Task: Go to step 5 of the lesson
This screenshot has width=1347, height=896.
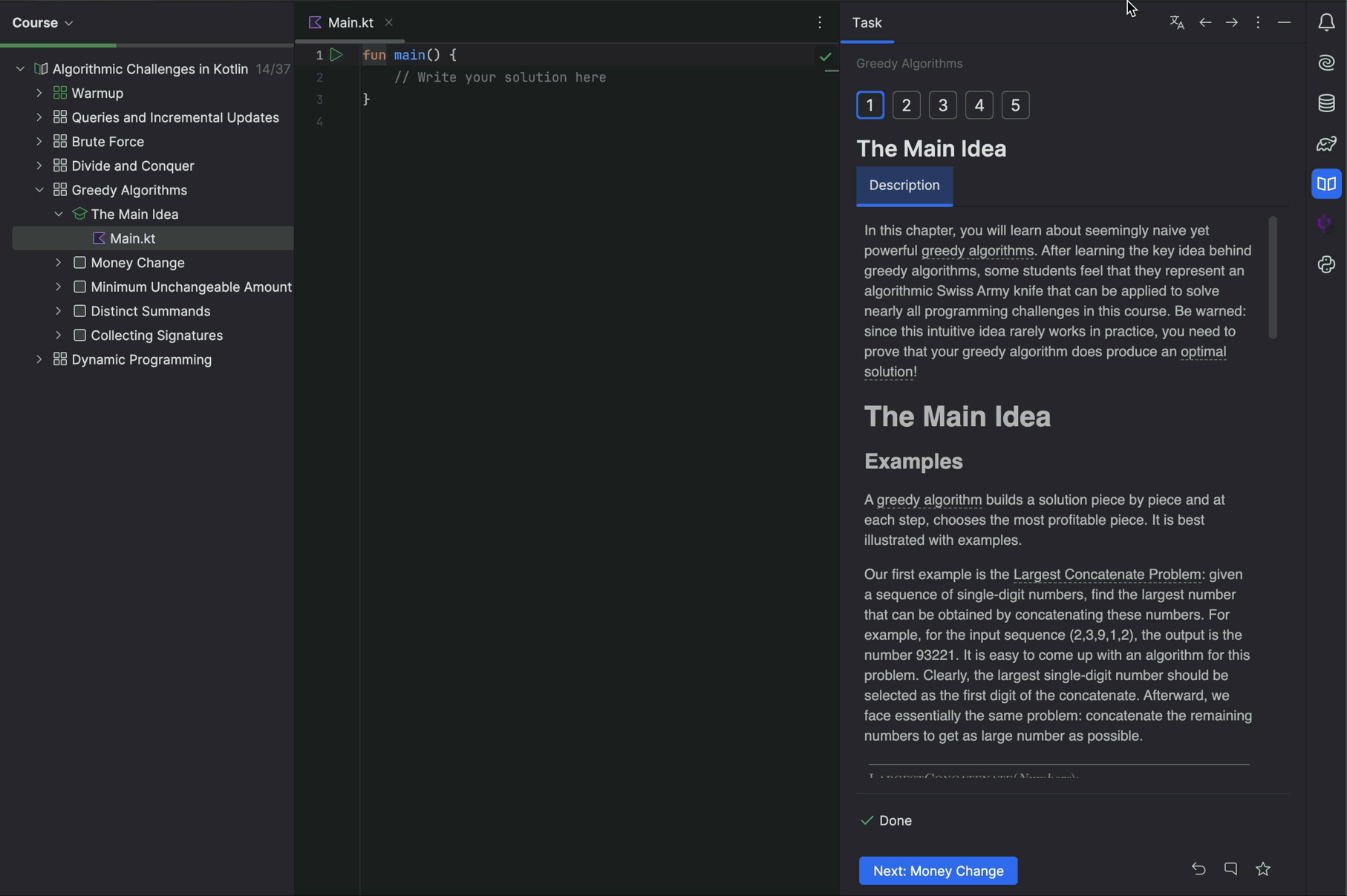Action: click(x=1015, y=105)
